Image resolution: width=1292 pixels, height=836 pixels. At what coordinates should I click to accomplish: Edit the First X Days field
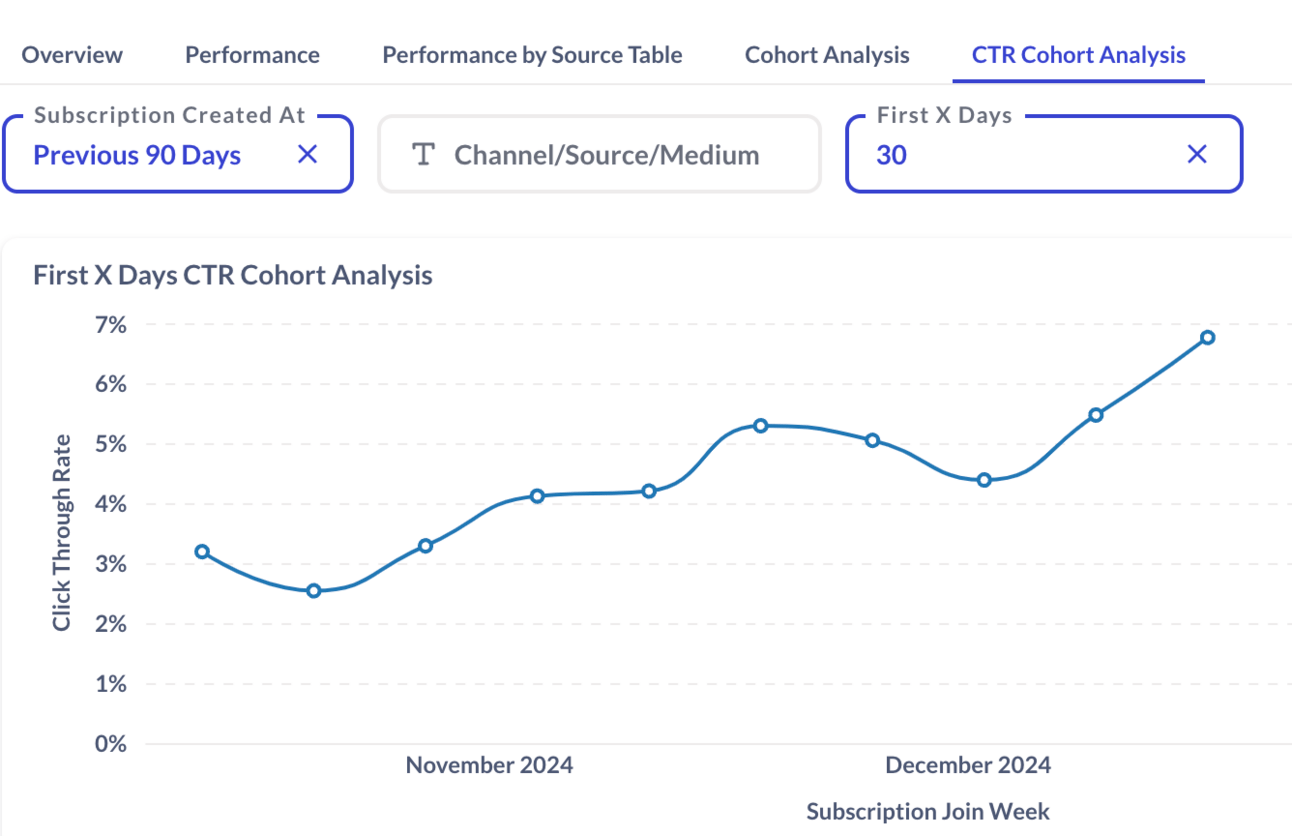[1044, 154]
